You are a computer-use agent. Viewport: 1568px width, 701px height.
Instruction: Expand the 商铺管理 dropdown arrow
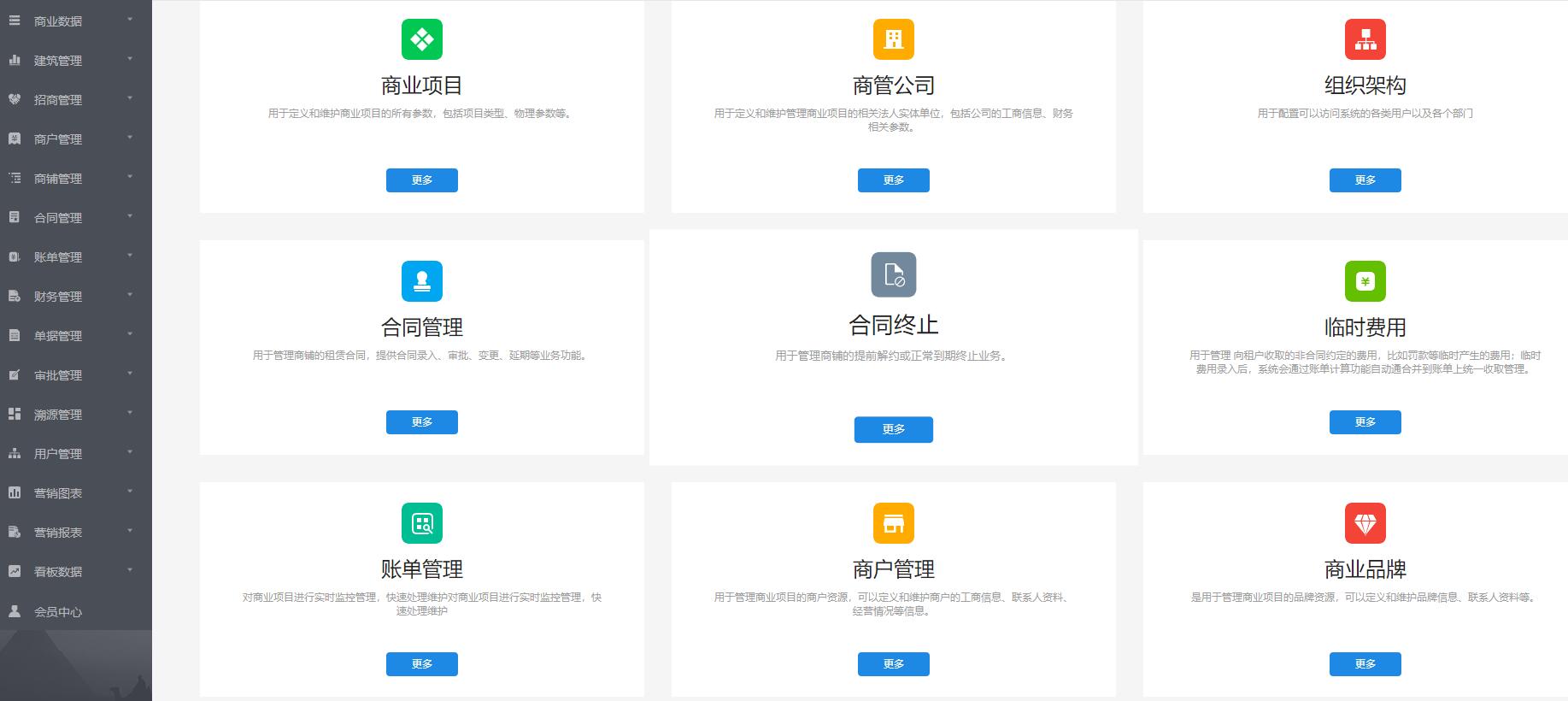point(130,176)
